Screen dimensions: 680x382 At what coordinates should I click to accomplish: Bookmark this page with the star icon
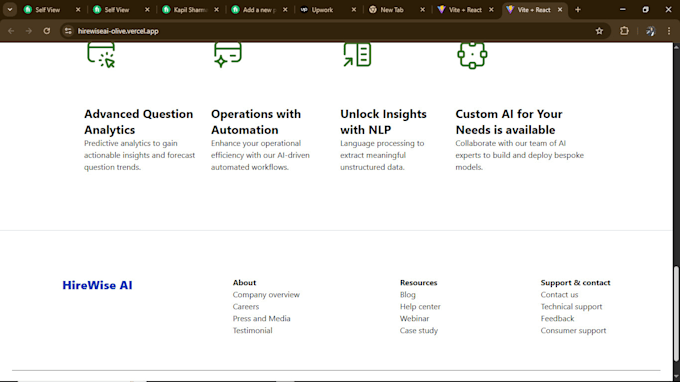pos(599,31)
